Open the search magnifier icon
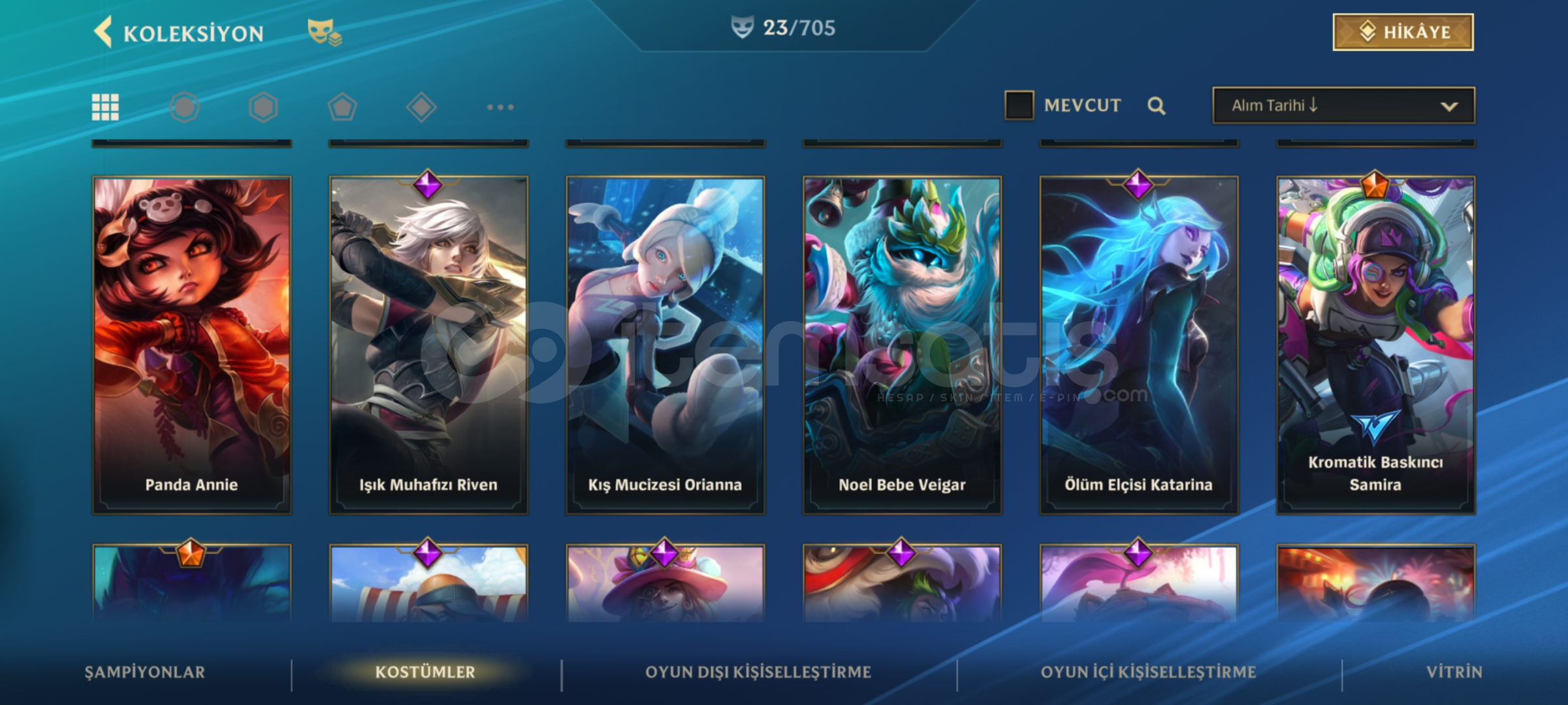The height and width of the screenshot is (705, 1568). coord(1156,106)
